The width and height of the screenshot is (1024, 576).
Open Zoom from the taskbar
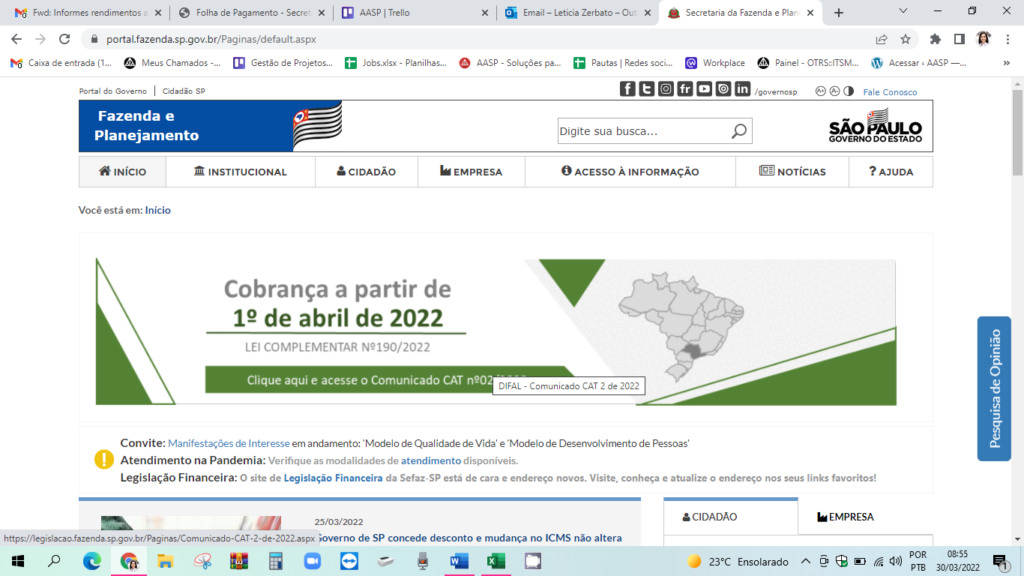coord(312,561)
